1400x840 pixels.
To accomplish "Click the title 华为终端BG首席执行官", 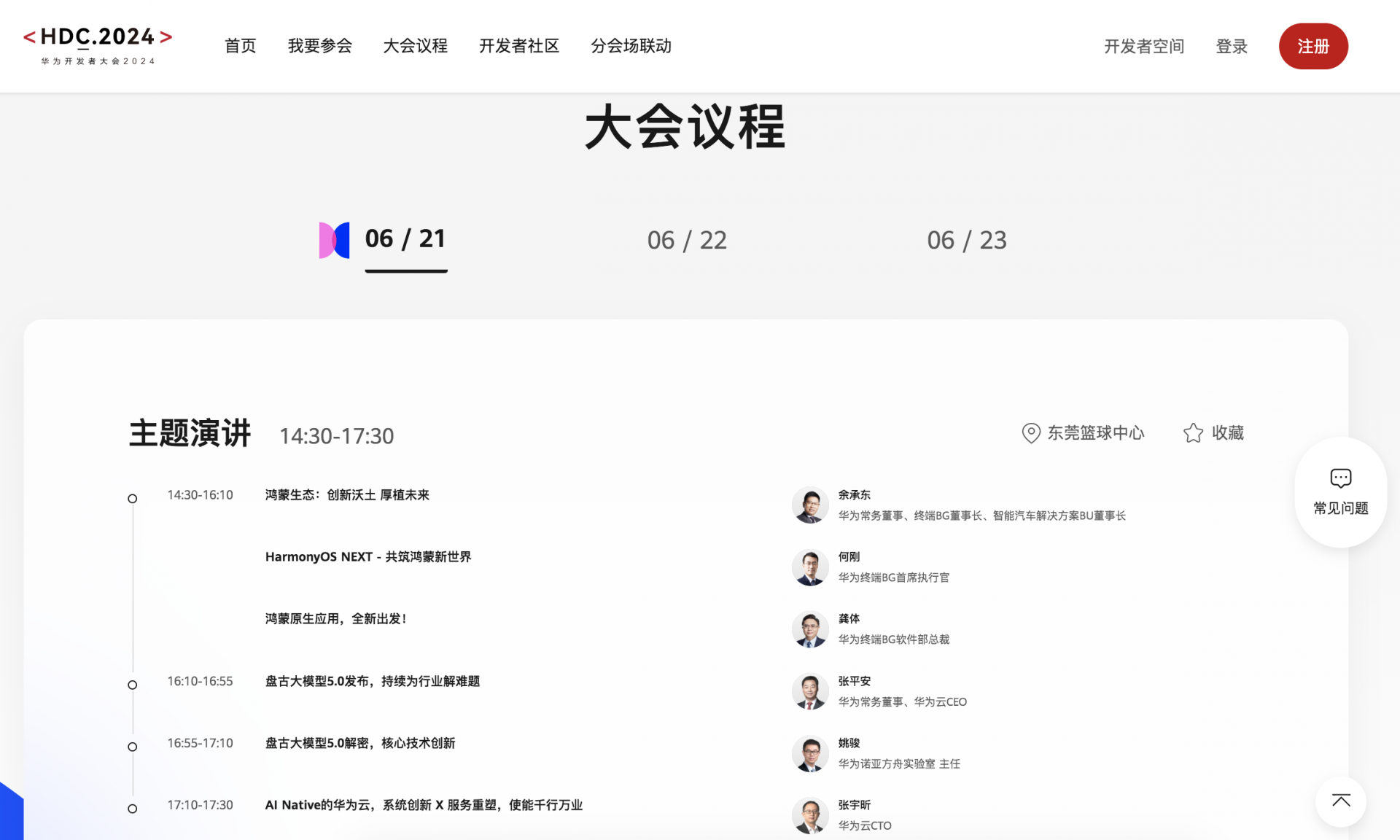I will pos(893,577).
